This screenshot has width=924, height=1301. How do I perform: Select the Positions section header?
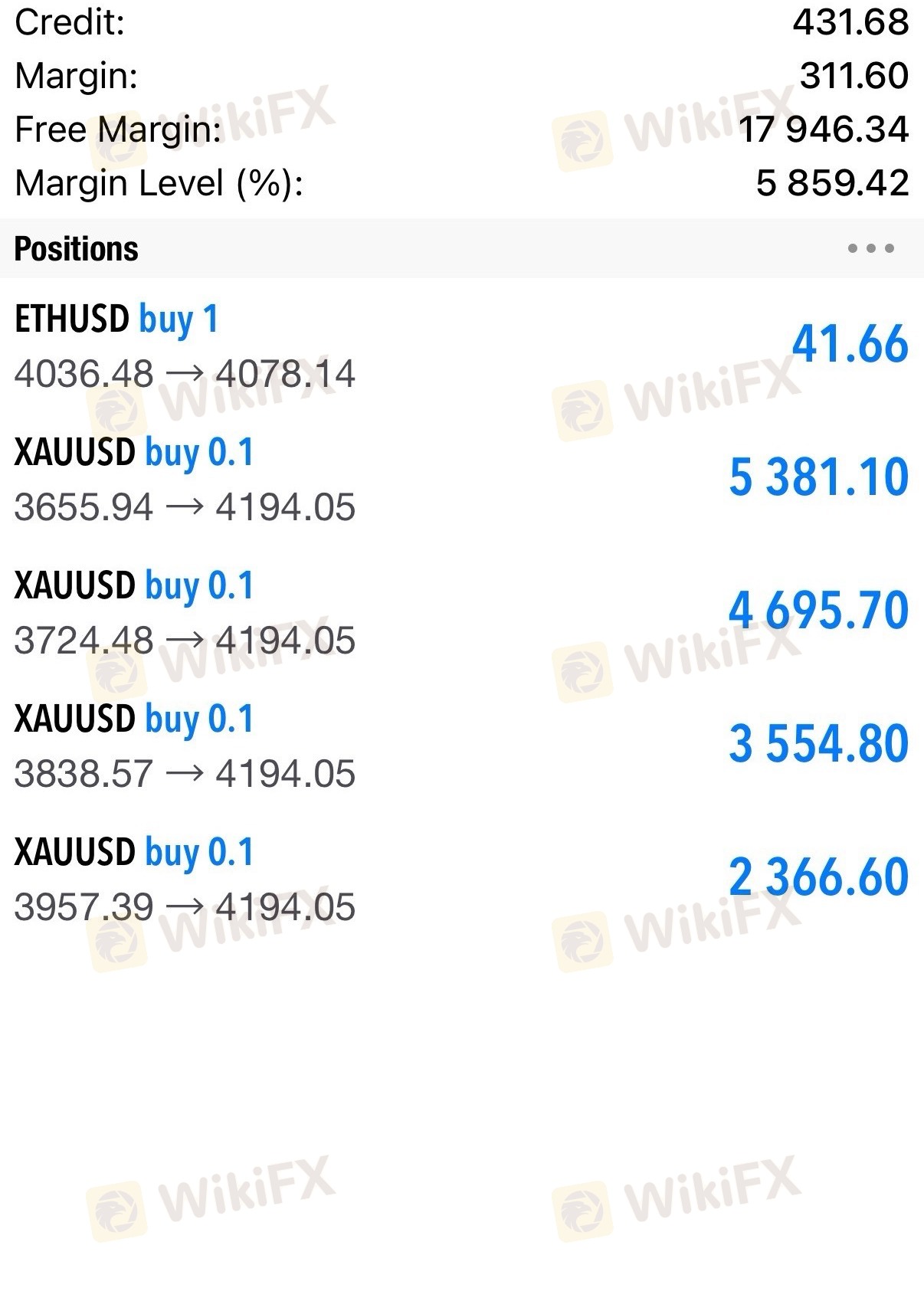point(77,249)
